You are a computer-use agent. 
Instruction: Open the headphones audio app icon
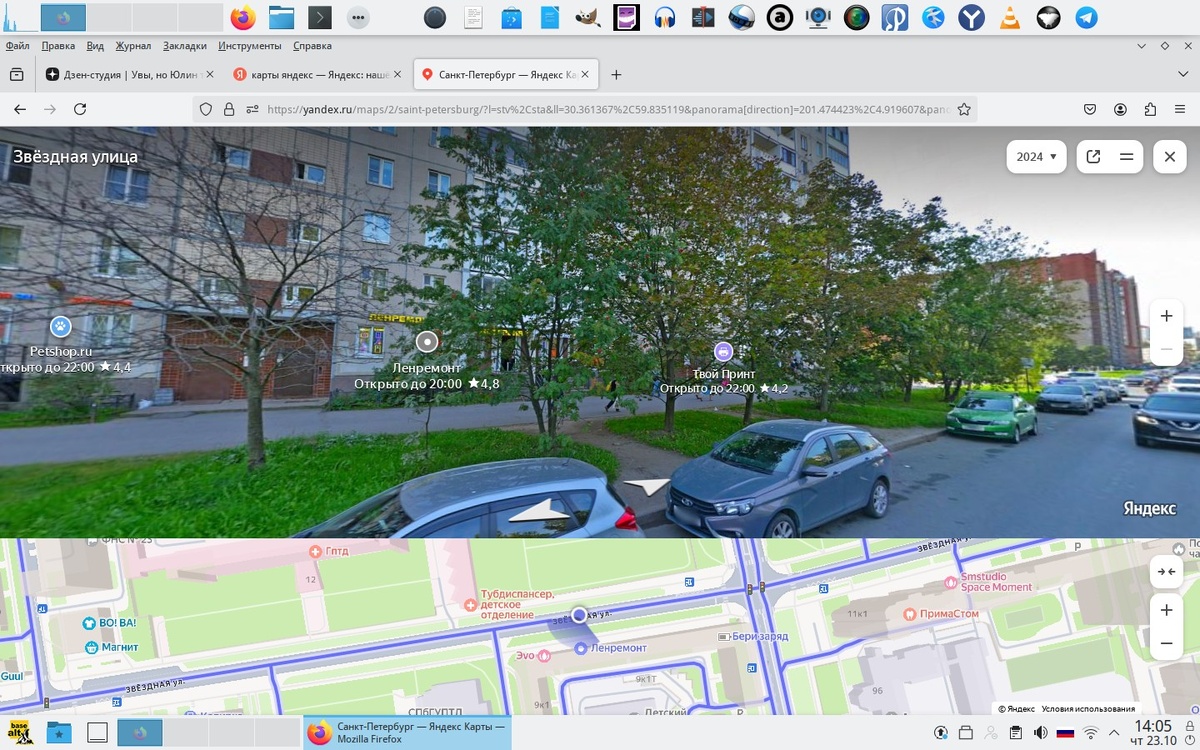[x=665, y=17]
